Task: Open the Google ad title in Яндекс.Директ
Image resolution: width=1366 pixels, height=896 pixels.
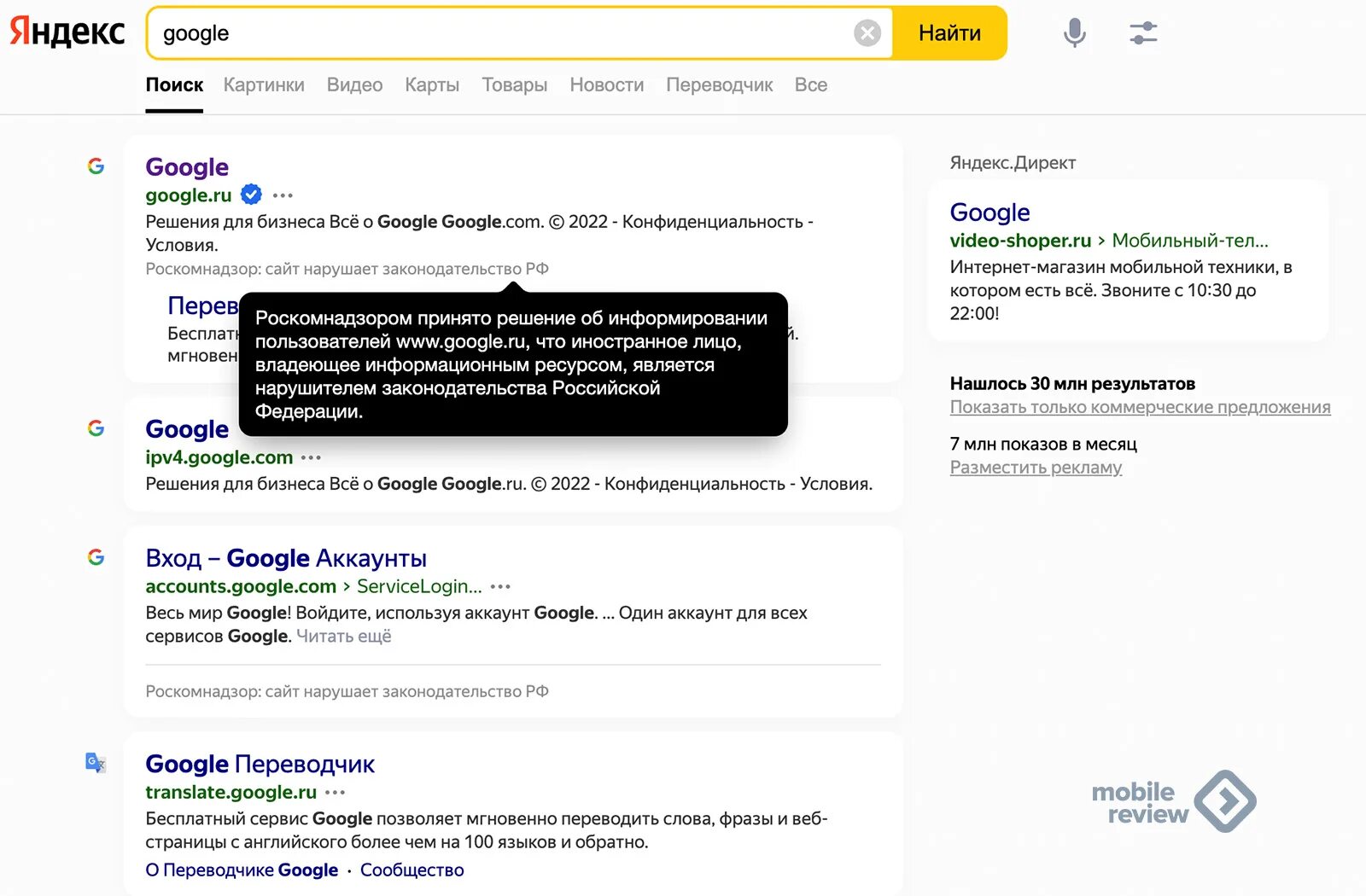Action: coord(989,212)
